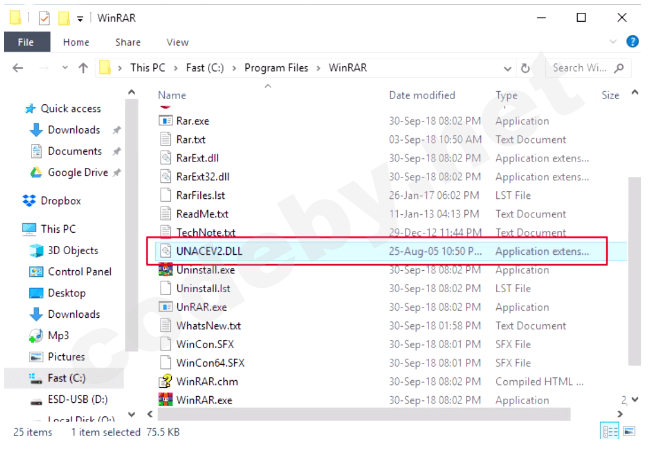Viewport: 649px width, 454px height.
Task: Open Google Drive in navigation pane
Action: click(x=78, y=173)
